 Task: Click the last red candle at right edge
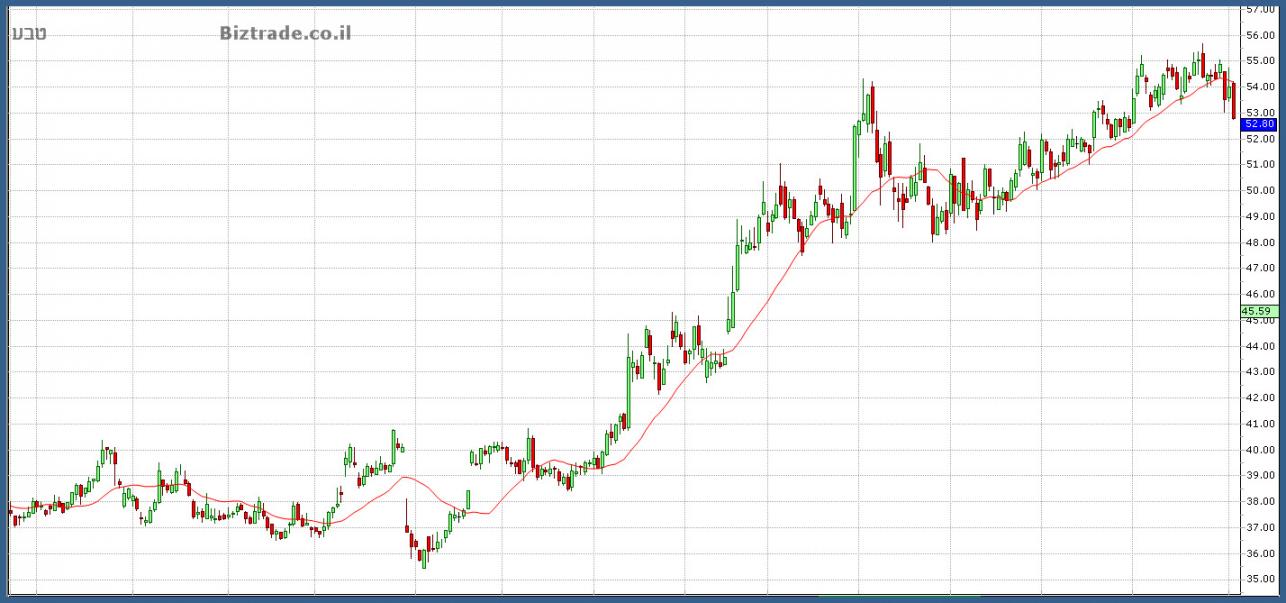(1233, 100)
